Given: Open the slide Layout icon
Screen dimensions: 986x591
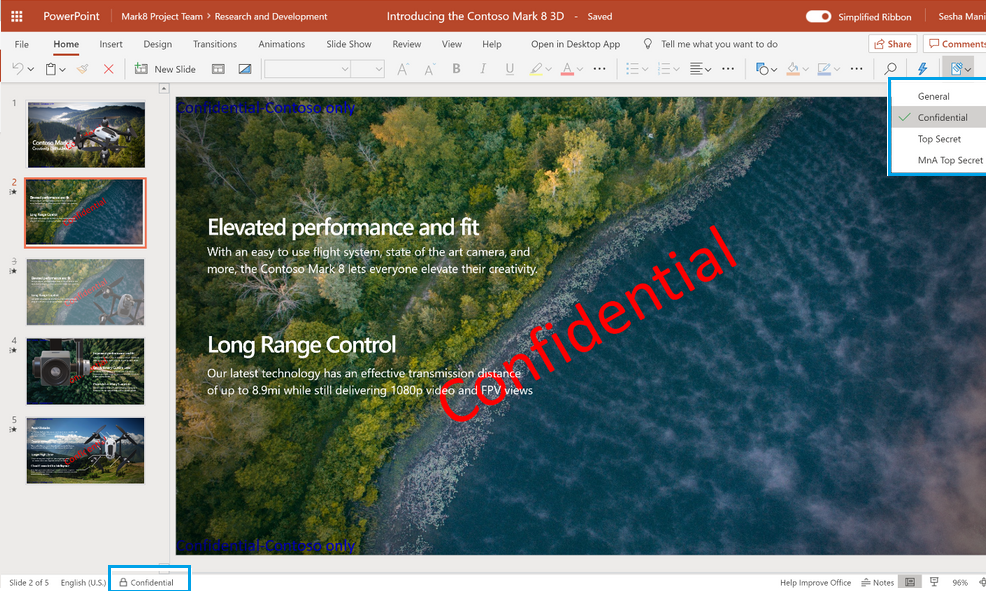Looking at the screenshot, I should tap(218, 69).
